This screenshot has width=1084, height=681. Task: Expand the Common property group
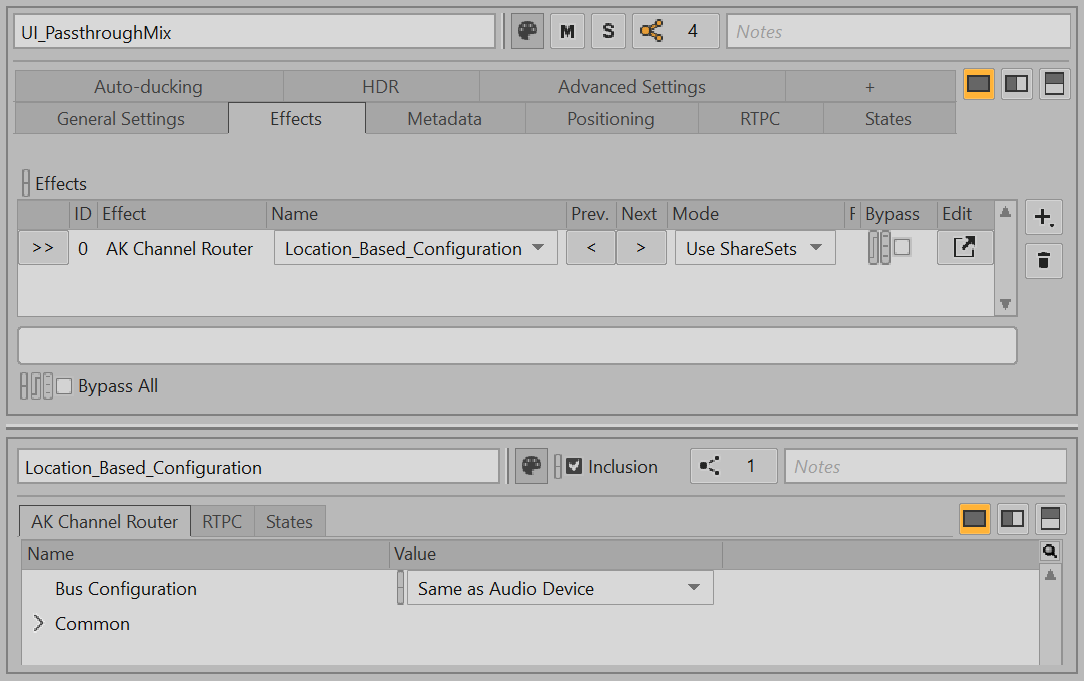(x=39, y=624)
